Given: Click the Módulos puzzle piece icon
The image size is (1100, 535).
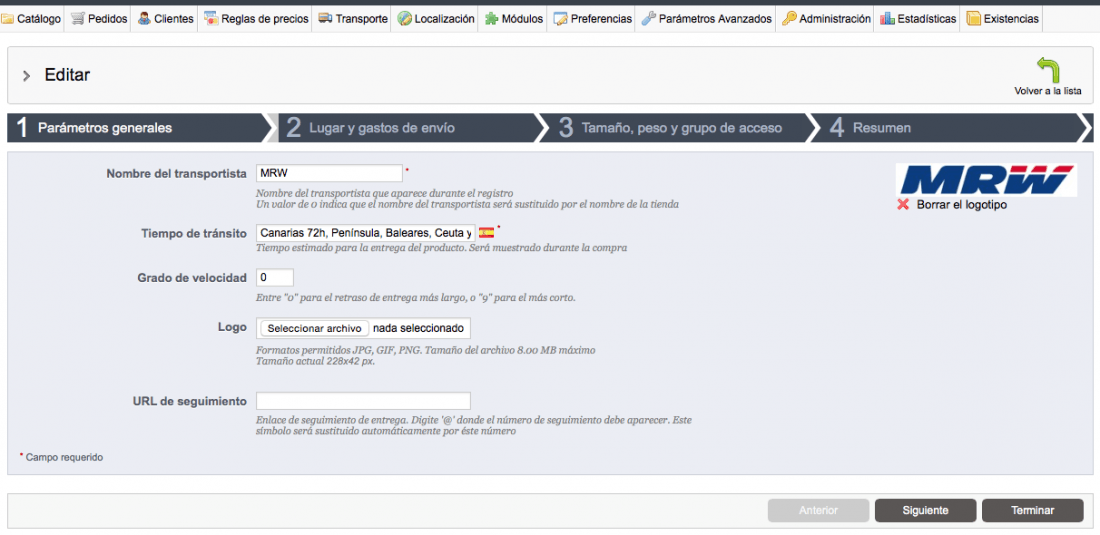Looking at the screenshot, I should click(x=492, y=19).
